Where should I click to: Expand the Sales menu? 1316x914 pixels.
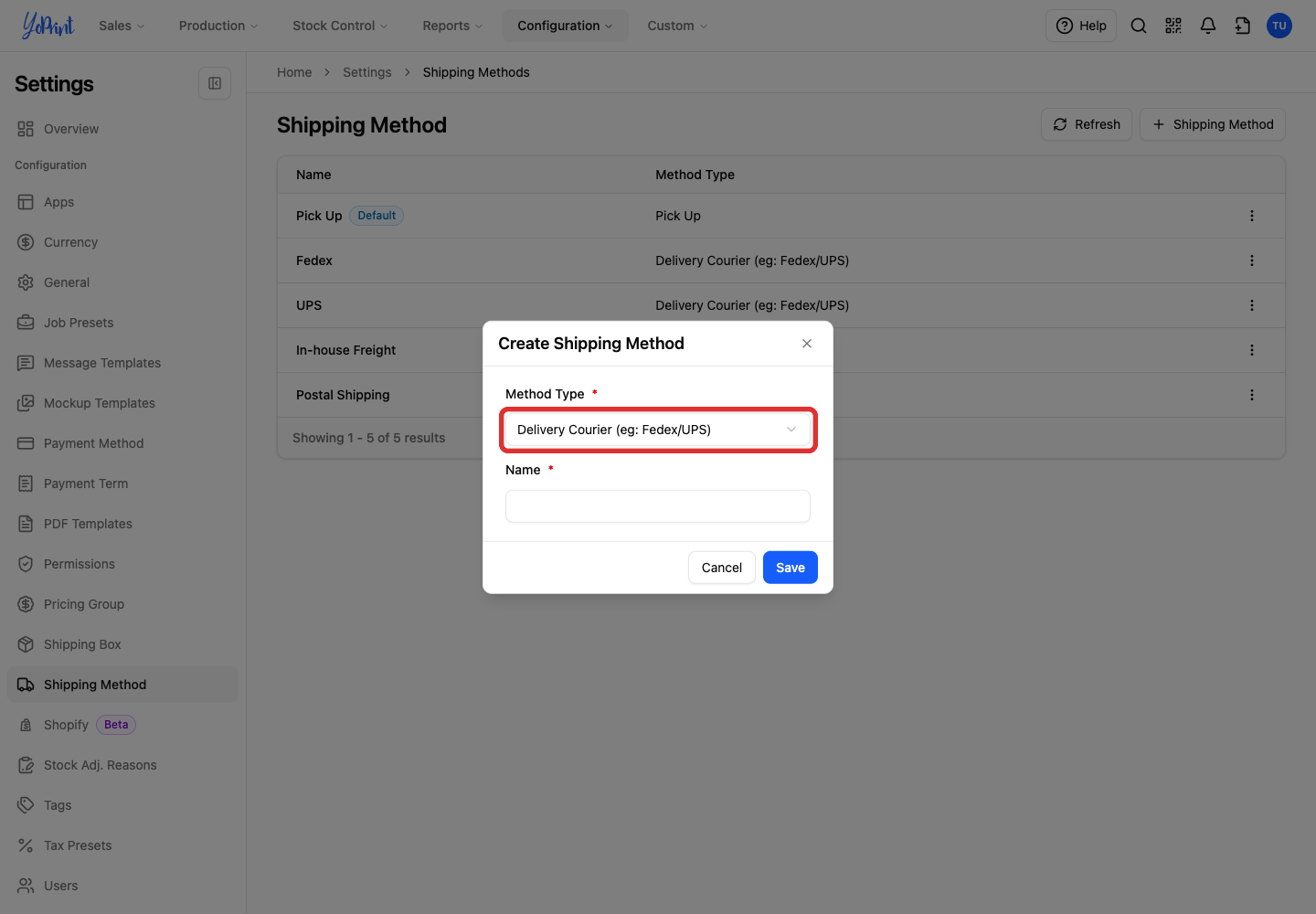tap(122, 26)
